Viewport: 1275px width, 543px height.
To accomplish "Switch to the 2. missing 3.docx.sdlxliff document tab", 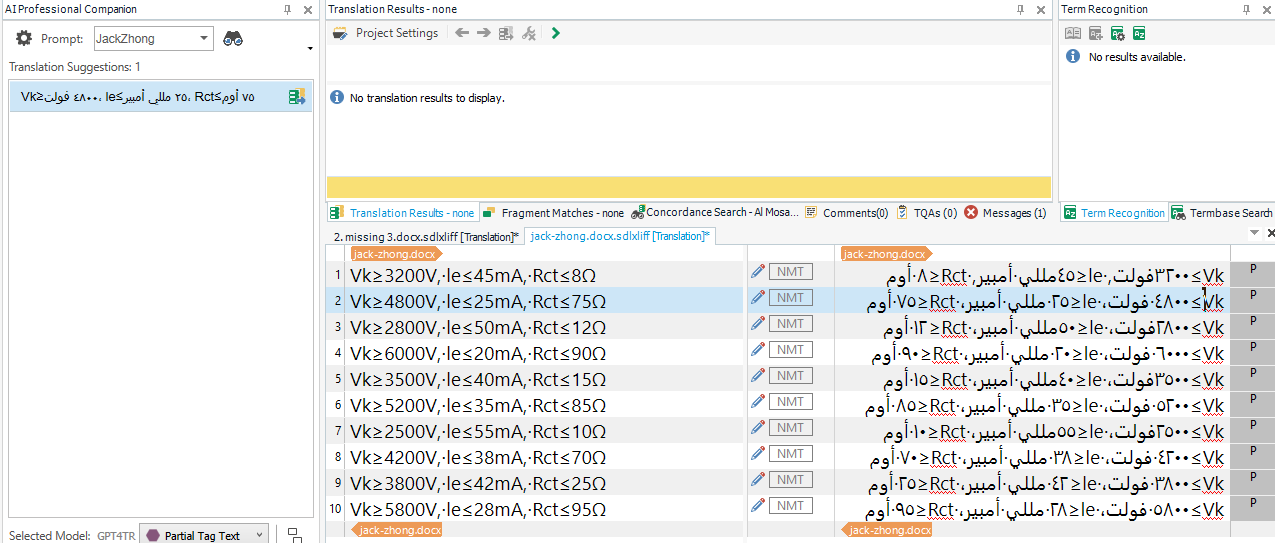I will pos(426,236).
